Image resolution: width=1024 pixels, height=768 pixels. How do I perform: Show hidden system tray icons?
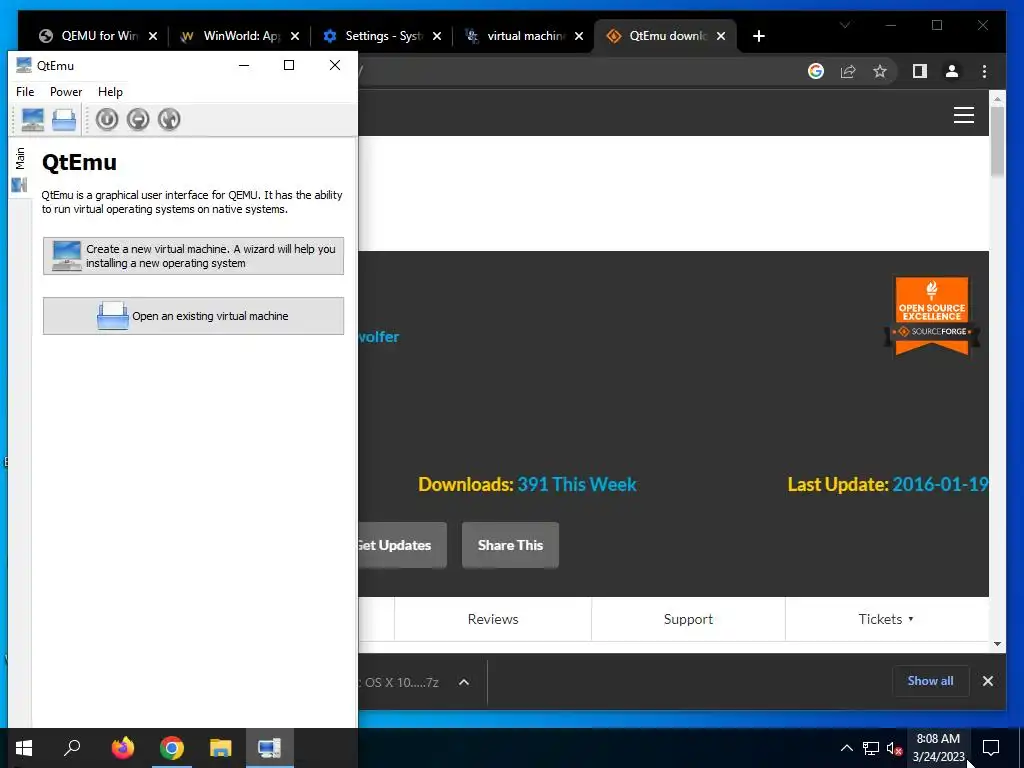(x=846, y=748)
